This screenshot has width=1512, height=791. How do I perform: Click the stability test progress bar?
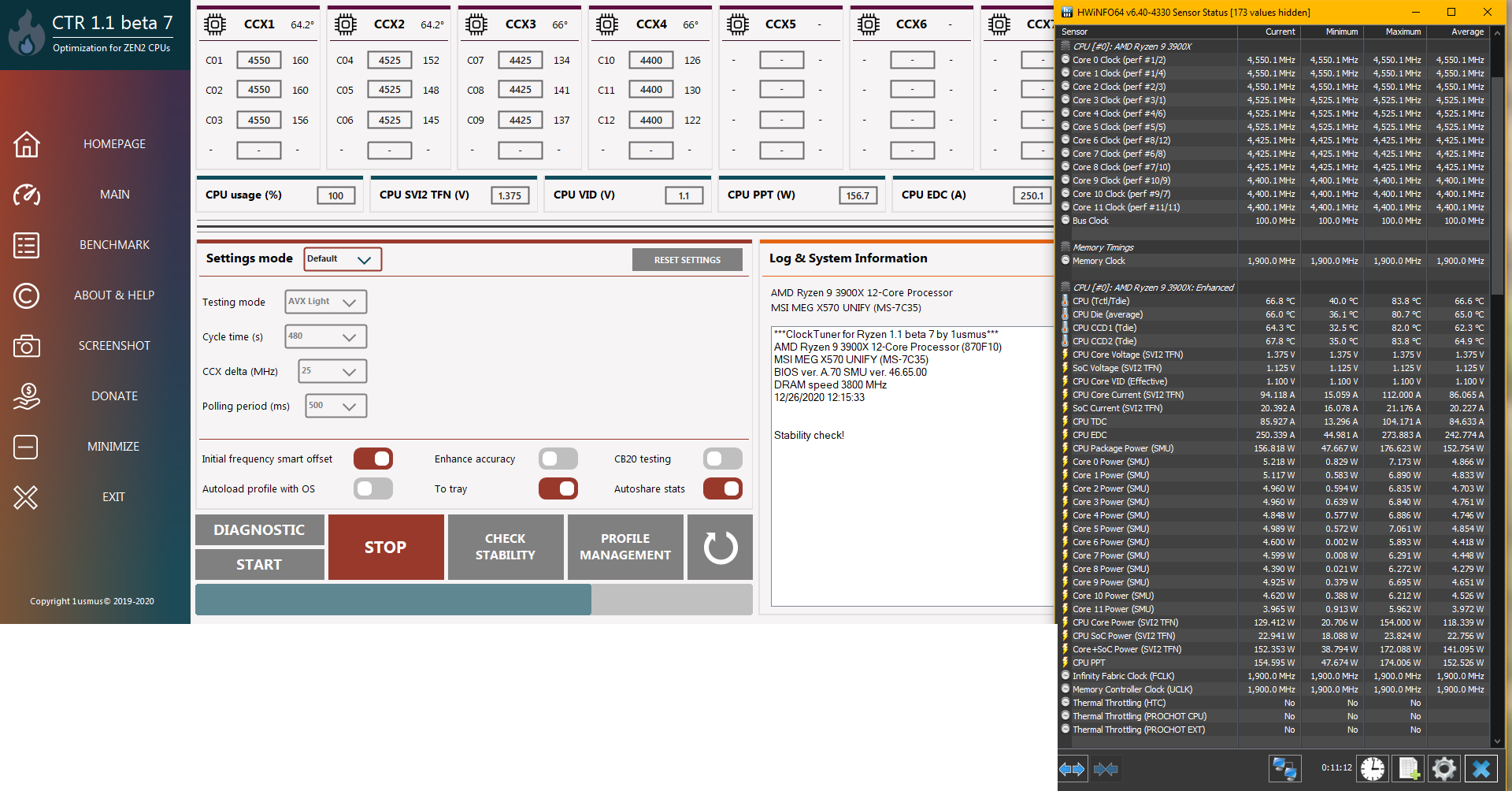474,600
